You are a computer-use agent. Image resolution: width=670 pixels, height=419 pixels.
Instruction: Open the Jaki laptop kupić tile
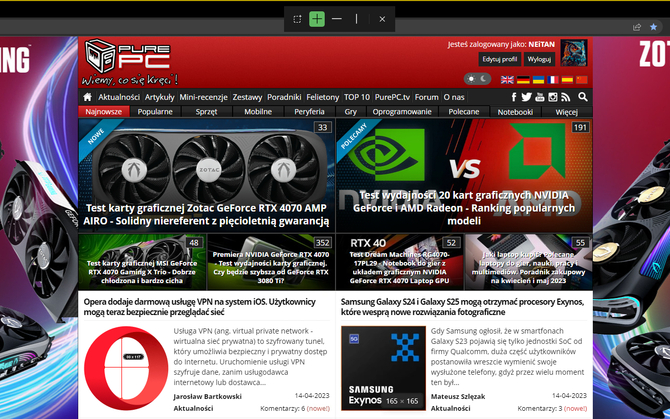[529, 262]
